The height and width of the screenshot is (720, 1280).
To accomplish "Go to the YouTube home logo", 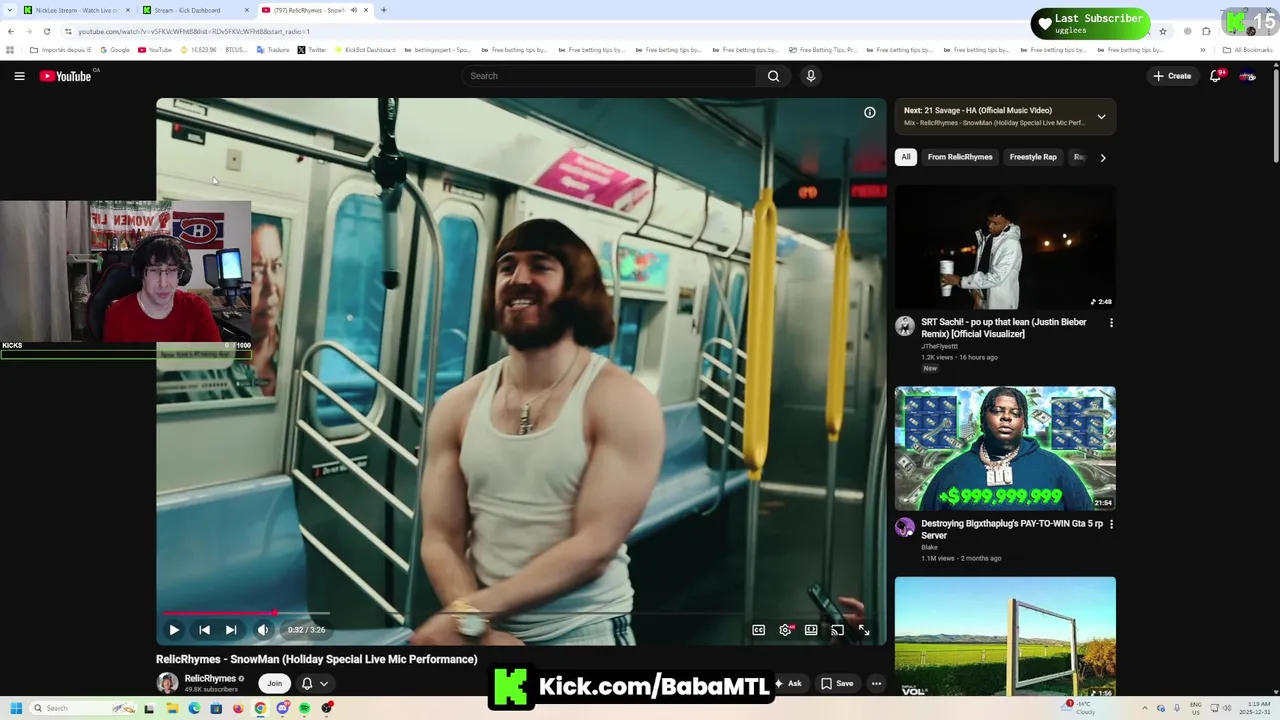I will click(66, 76).
